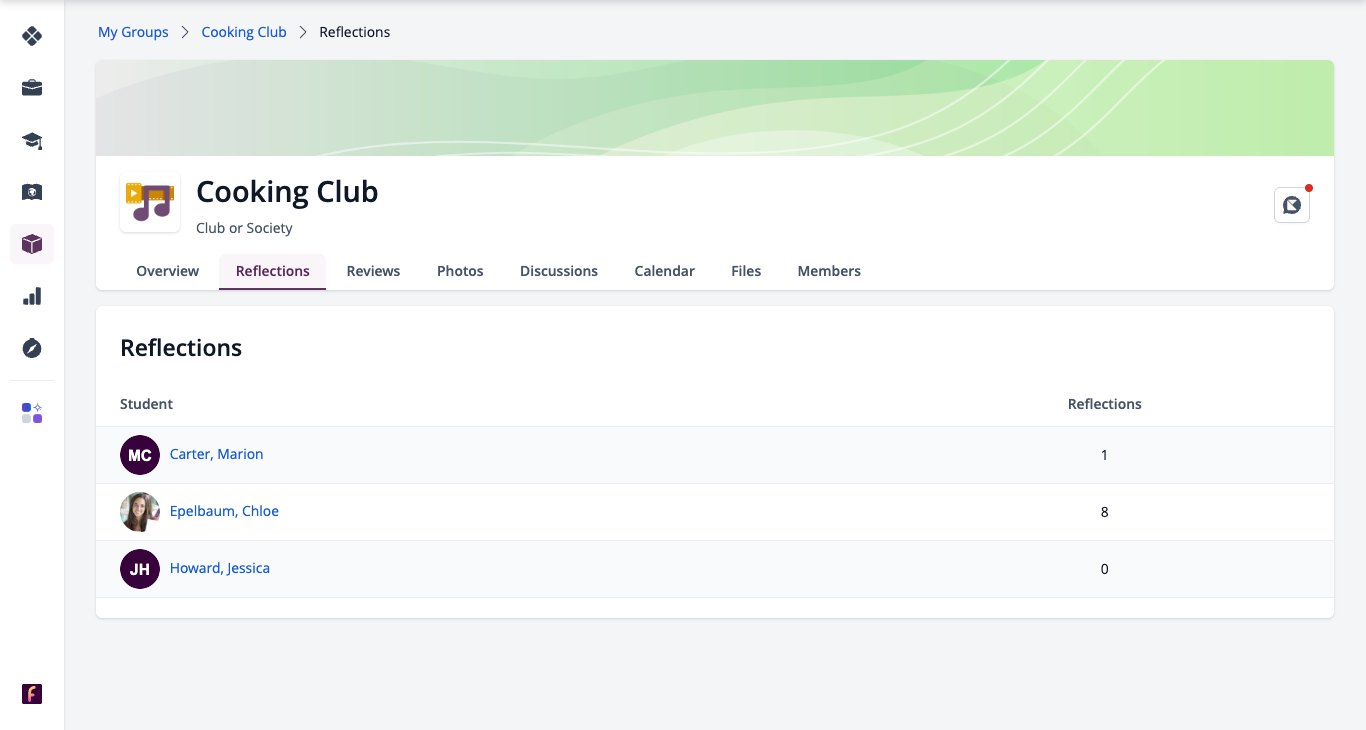This screenshot has height=730, width=1366.
Task: Open the book icon in the sidebar
Action: click(32, 192)
